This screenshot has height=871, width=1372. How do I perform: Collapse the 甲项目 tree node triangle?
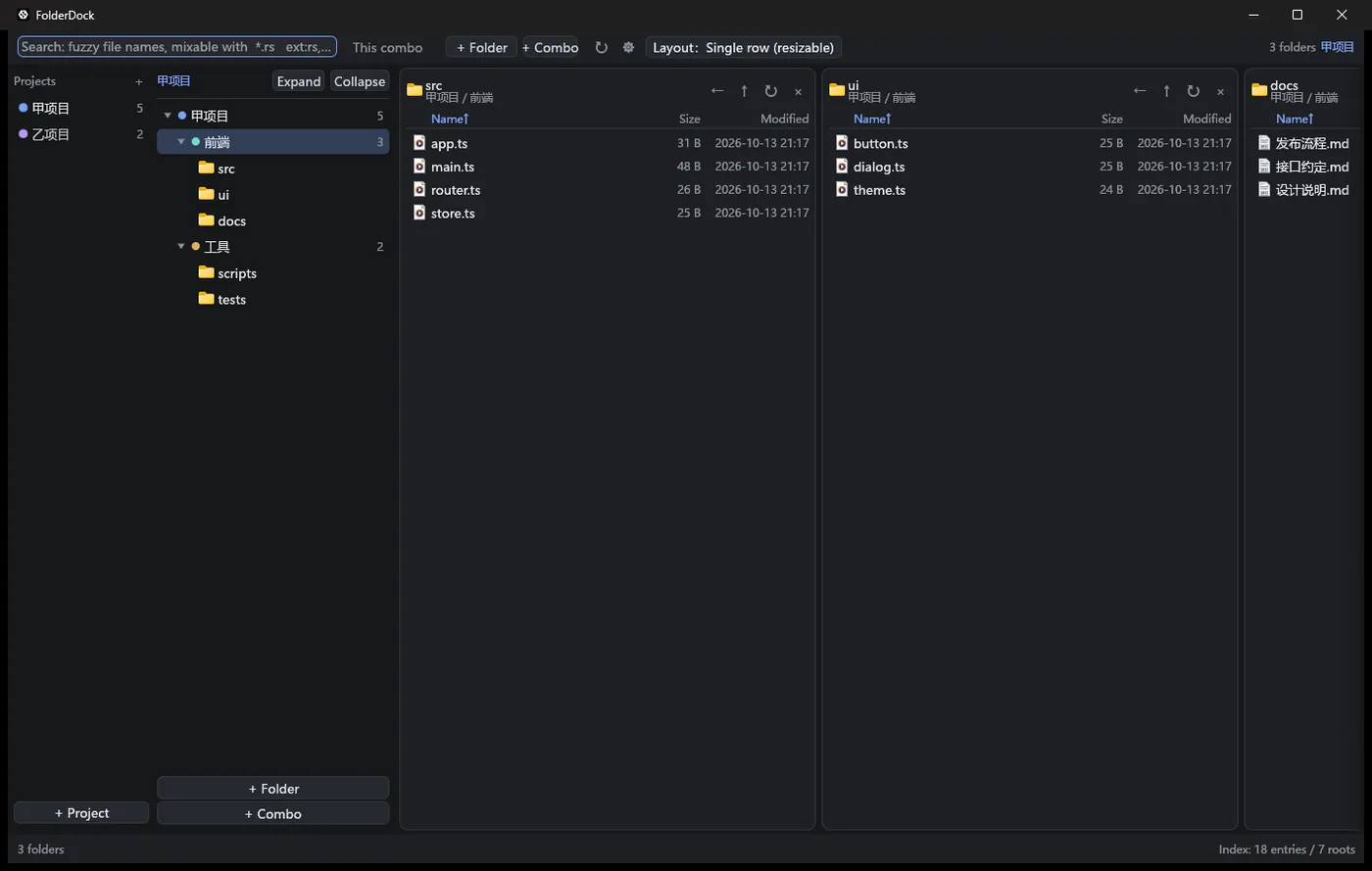click(x=168, y=116)
